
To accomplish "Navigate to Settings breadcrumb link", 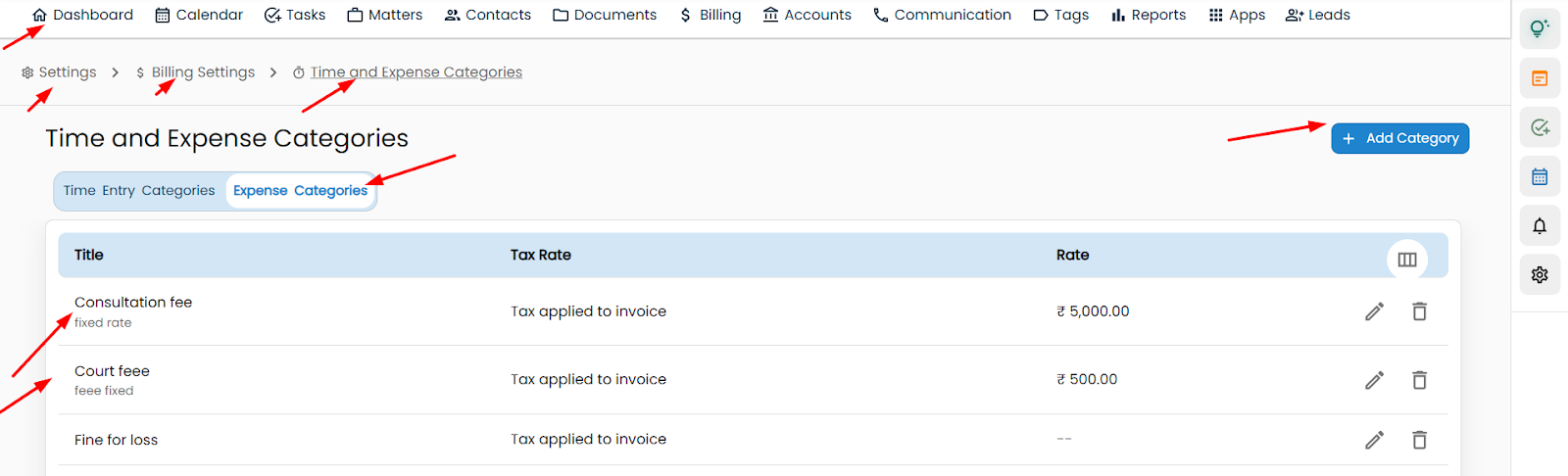I will [67, 72].
